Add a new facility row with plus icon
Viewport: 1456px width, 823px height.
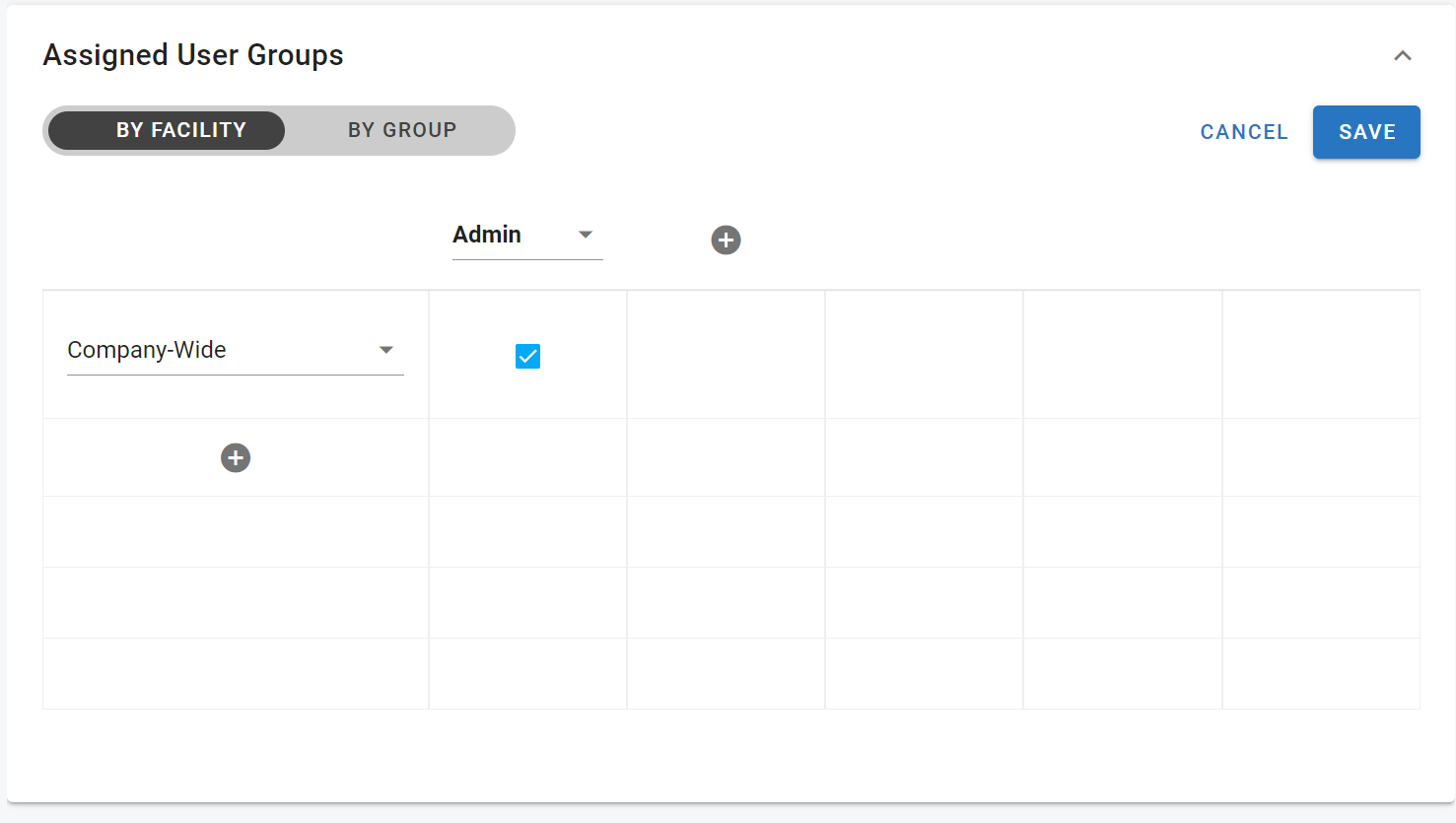coord(236,457)
